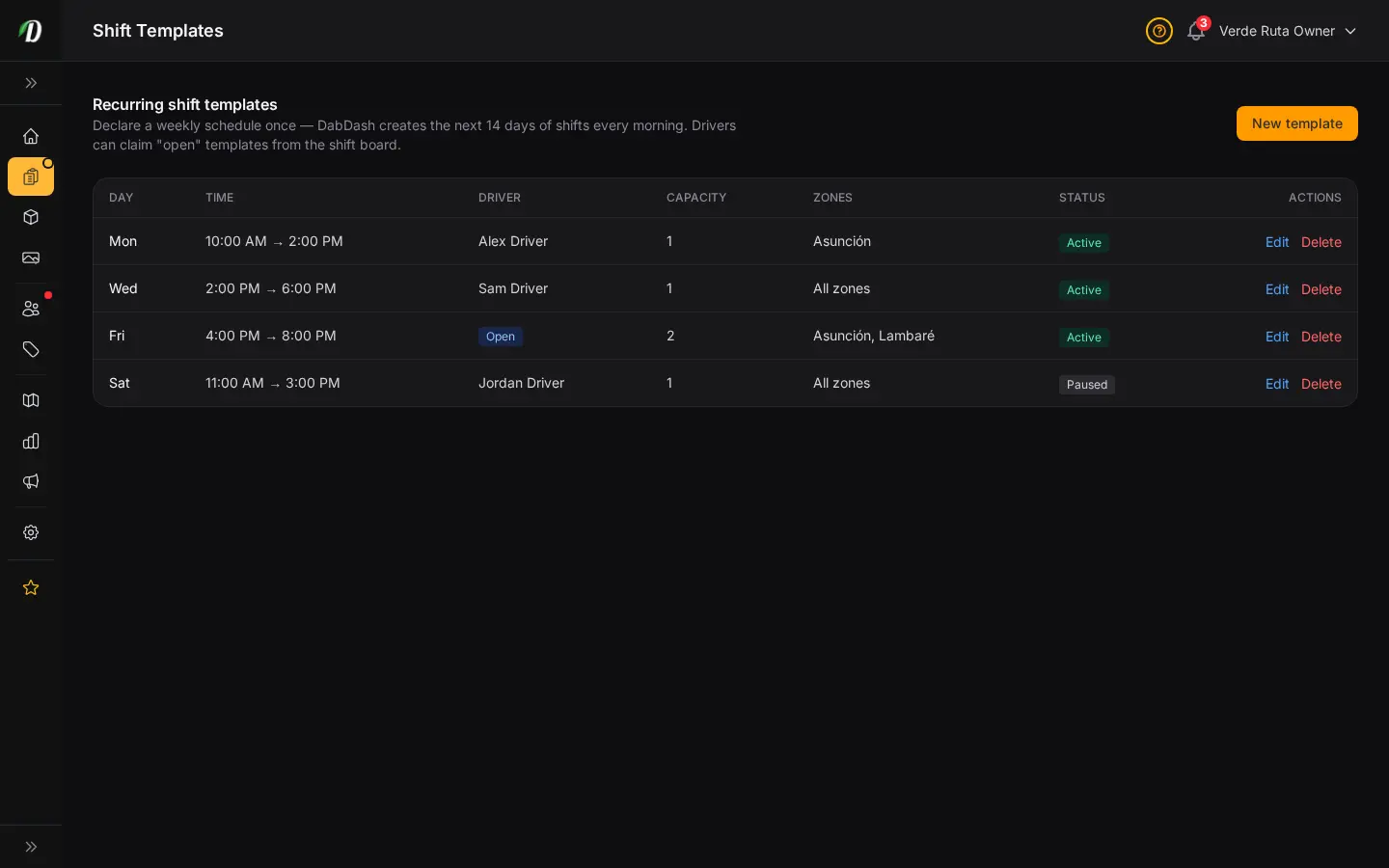Open the tag sidebar icon
Viewport: 1389px width, 868px height.
pos(31,349)
